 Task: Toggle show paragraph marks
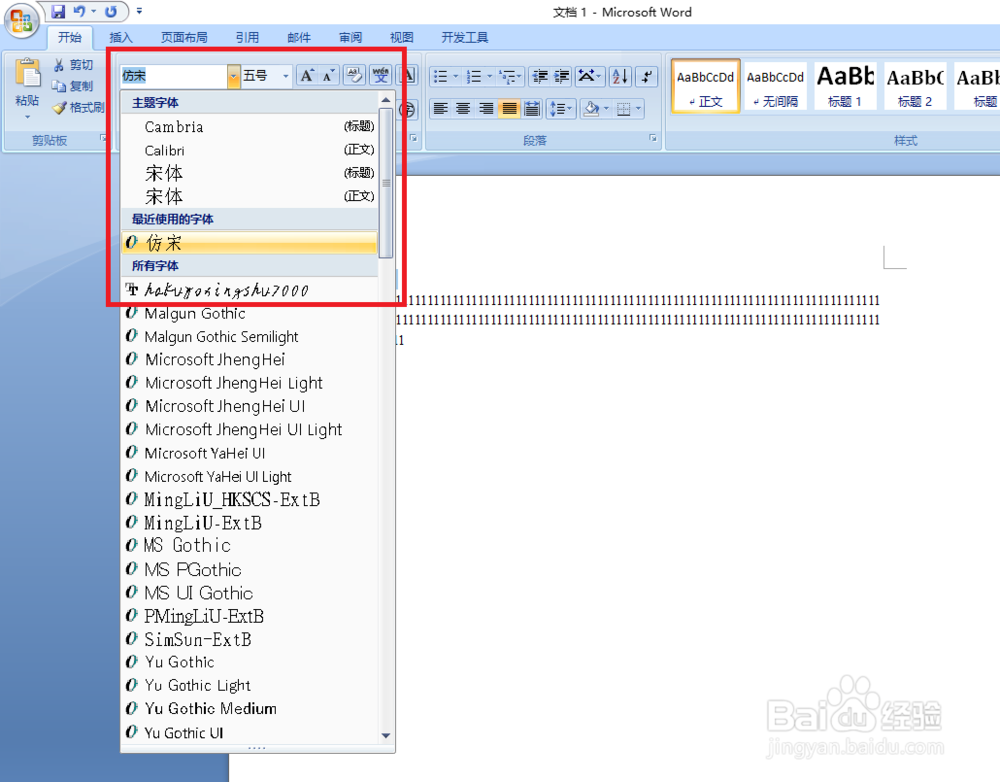coord(647,77)
